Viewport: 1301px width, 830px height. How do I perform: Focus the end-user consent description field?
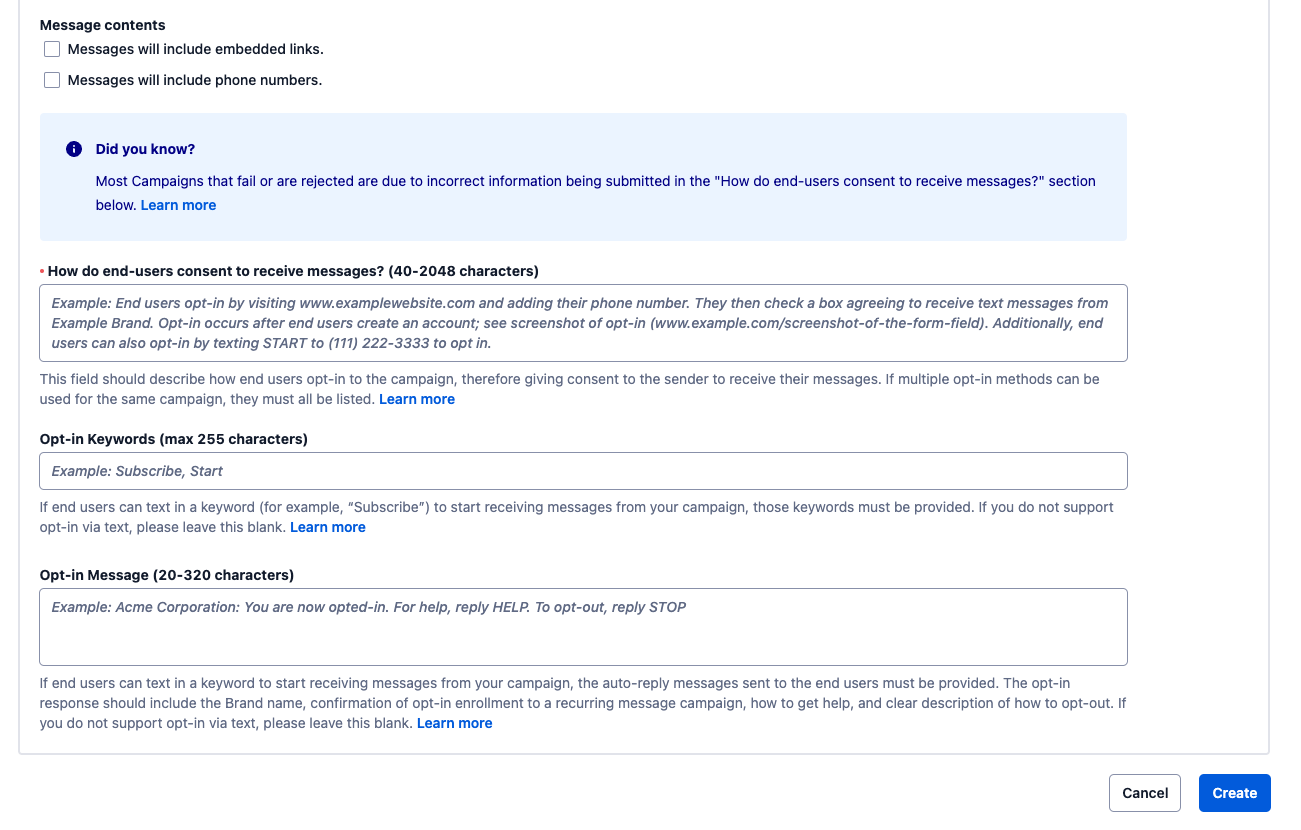point(583,323)
